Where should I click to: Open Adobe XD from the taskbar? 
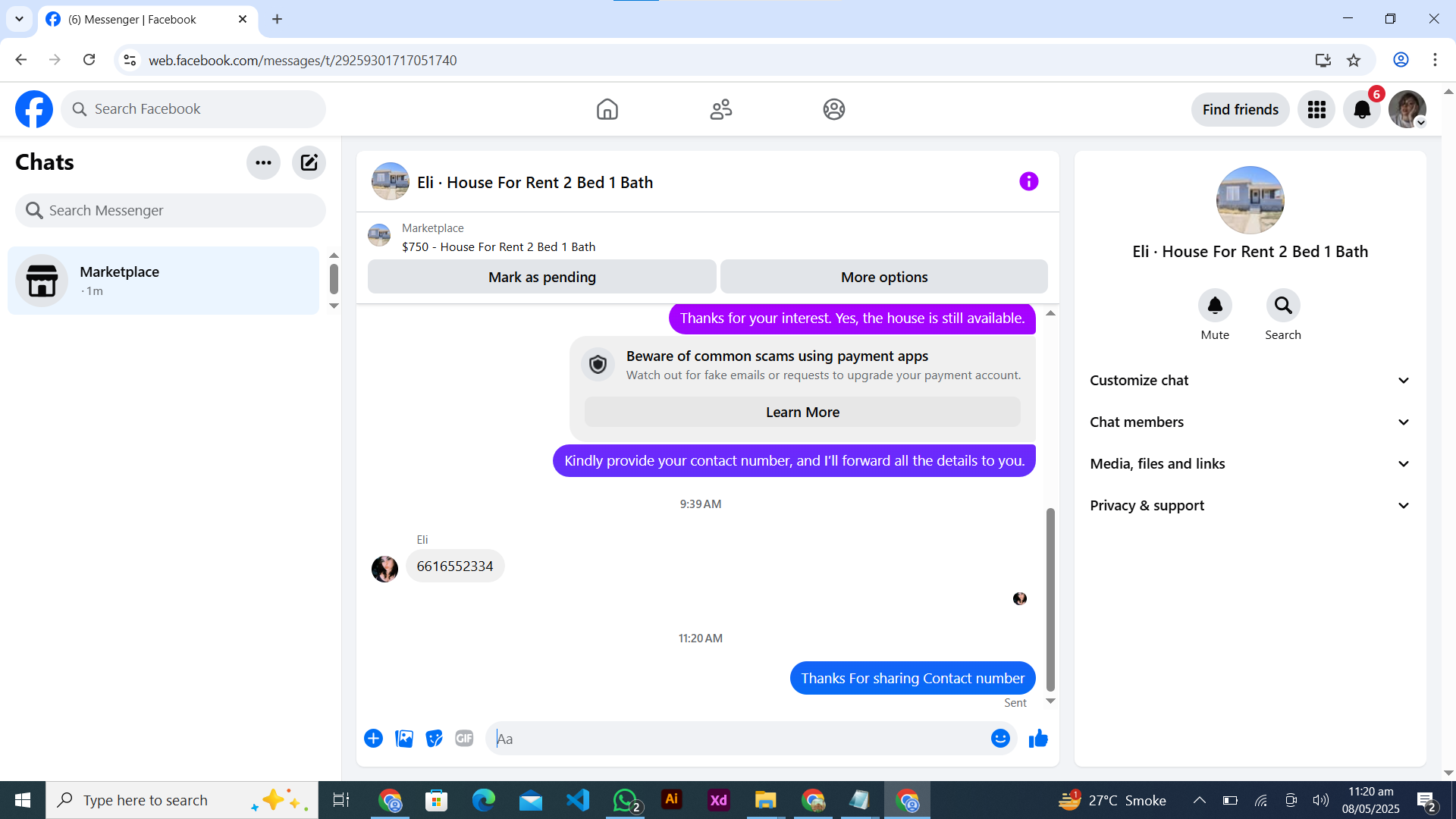point(718,800)
